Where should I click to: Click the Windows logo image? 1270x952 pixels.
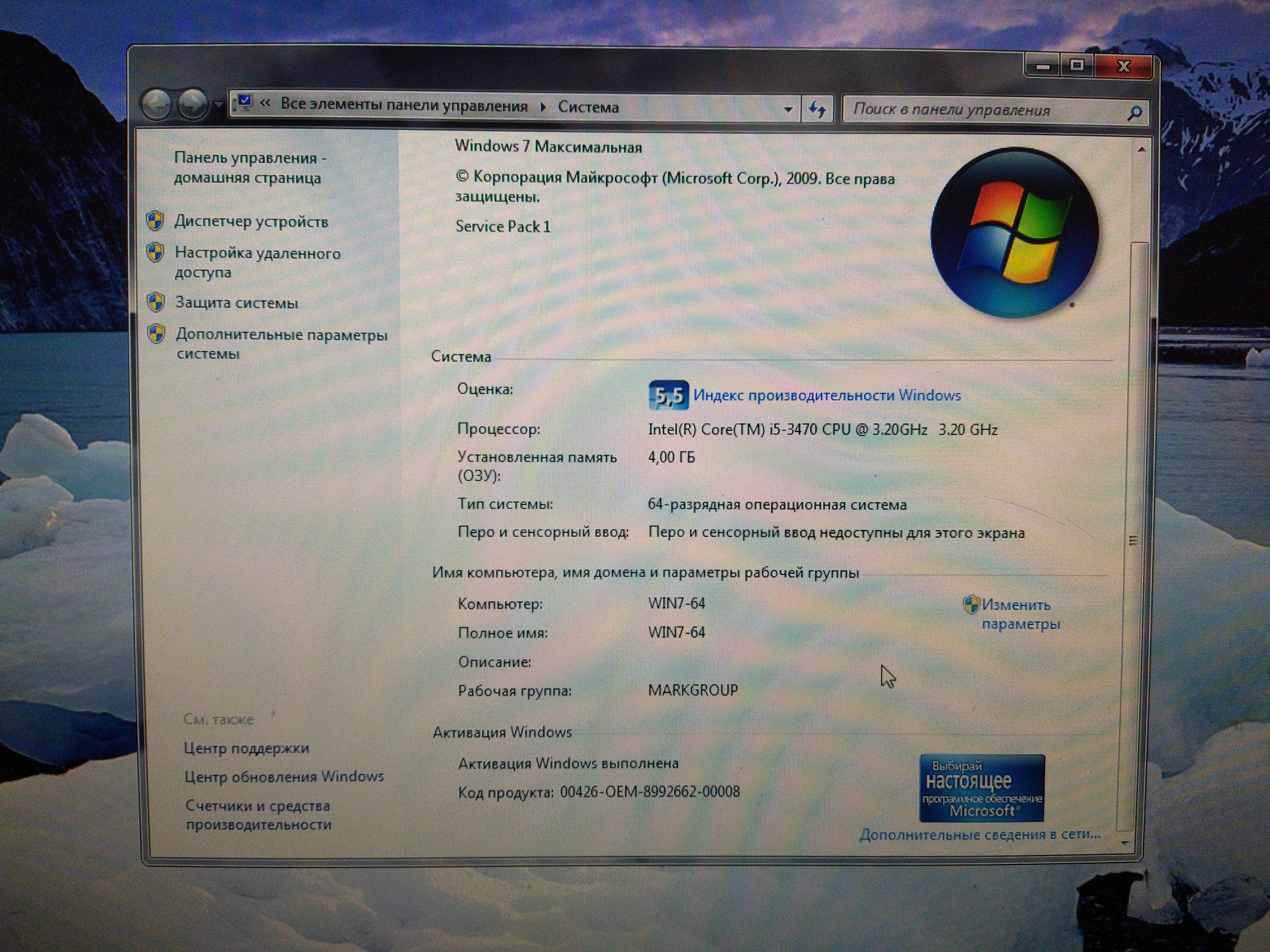(1014, 232)
